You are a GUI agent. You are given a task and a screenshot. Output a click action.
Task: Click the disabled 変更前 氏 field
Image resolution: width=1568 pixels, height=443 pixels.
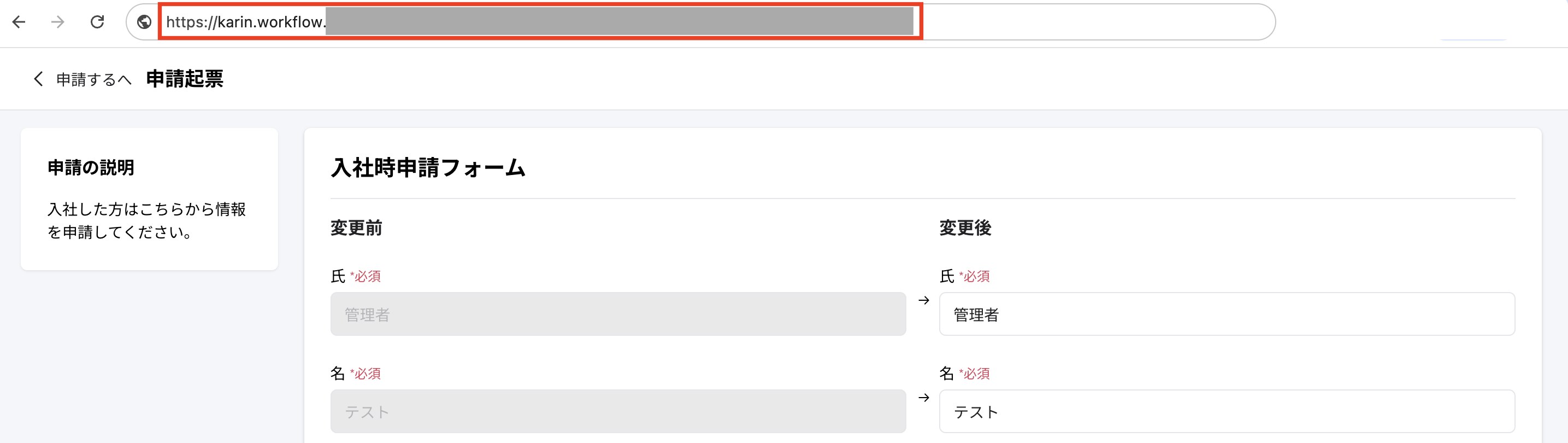pyautogui.click(x=617, y=314)
